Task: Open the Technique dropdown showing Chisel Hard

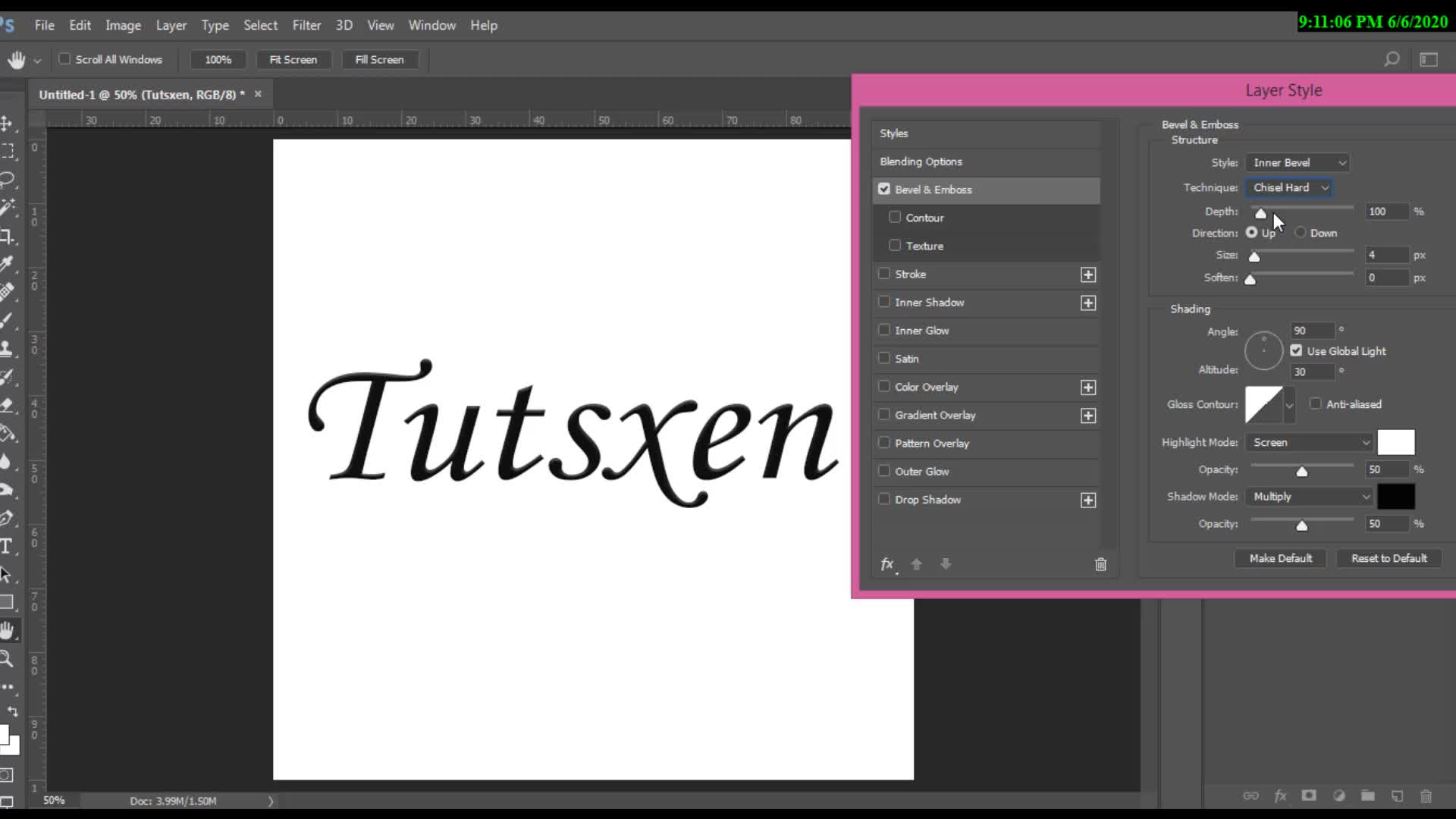Action: (1289, 187)
